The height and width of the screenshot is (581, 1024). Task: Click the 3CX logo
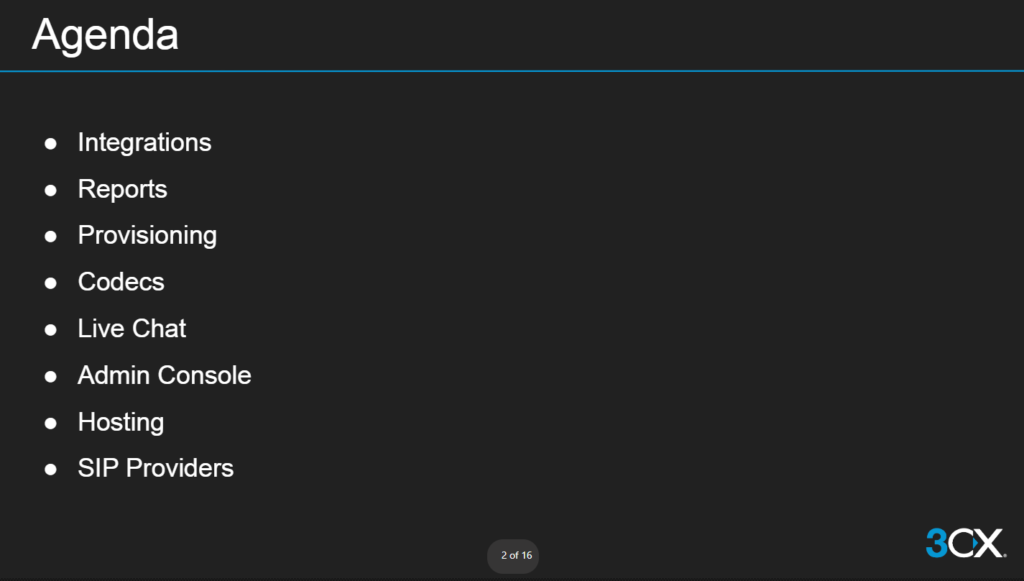(964, 543)
